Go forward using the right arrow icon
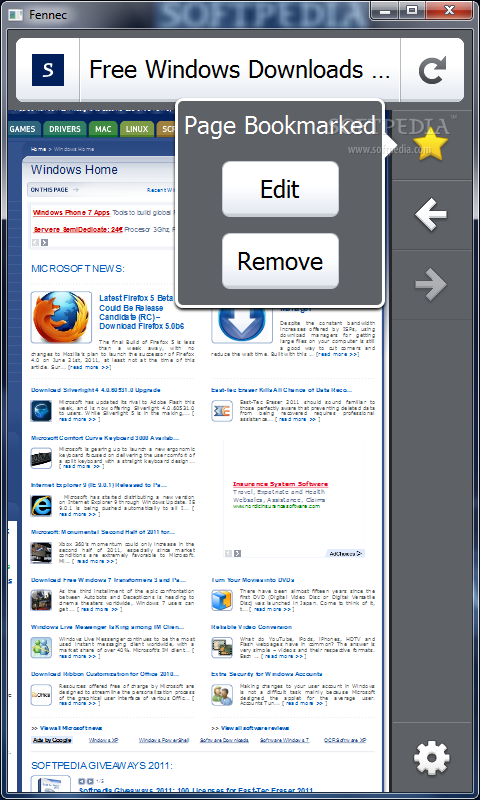The width and height of the screenshot is (480, 800). click(x=431, y=285)
